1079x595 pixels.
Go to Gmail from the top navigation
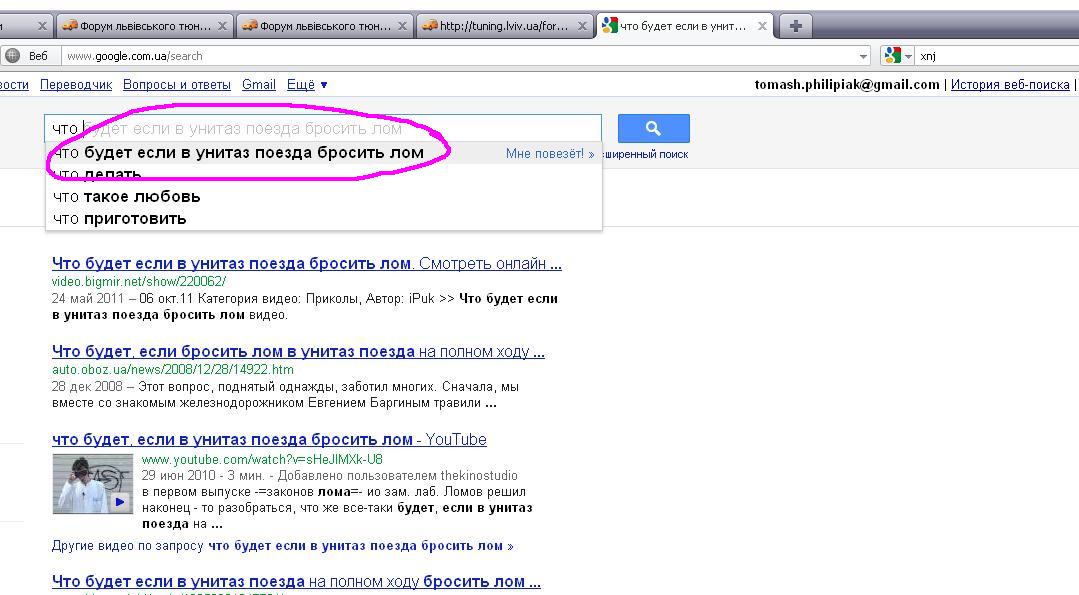pos(259,85)
